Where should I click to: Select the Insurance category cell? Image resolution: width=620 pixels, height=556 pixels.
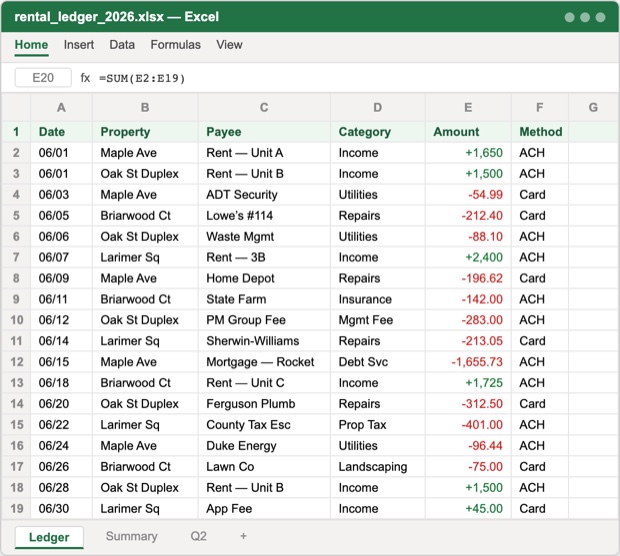[x=378, y=299]
